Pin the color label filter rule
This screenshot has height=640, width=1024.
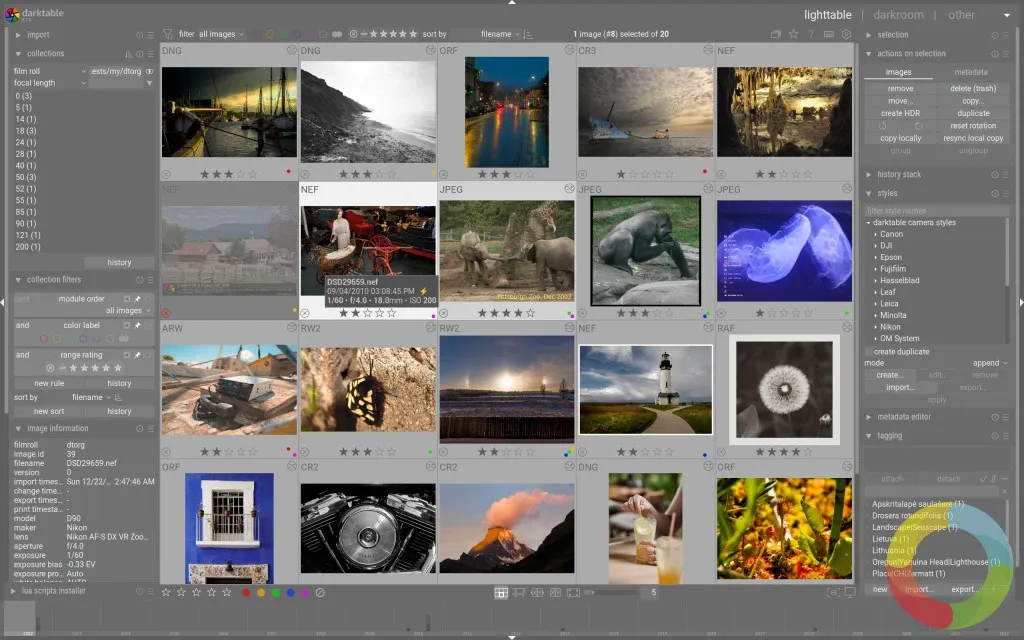click(x=138, y=325)
